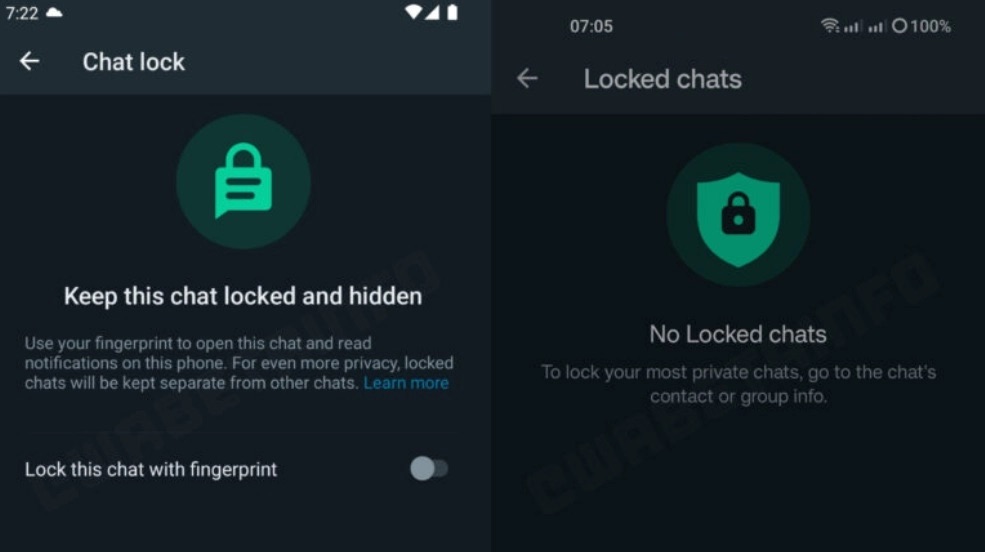
Task: Open the Learn more link
Action: (x=406, y=382)
